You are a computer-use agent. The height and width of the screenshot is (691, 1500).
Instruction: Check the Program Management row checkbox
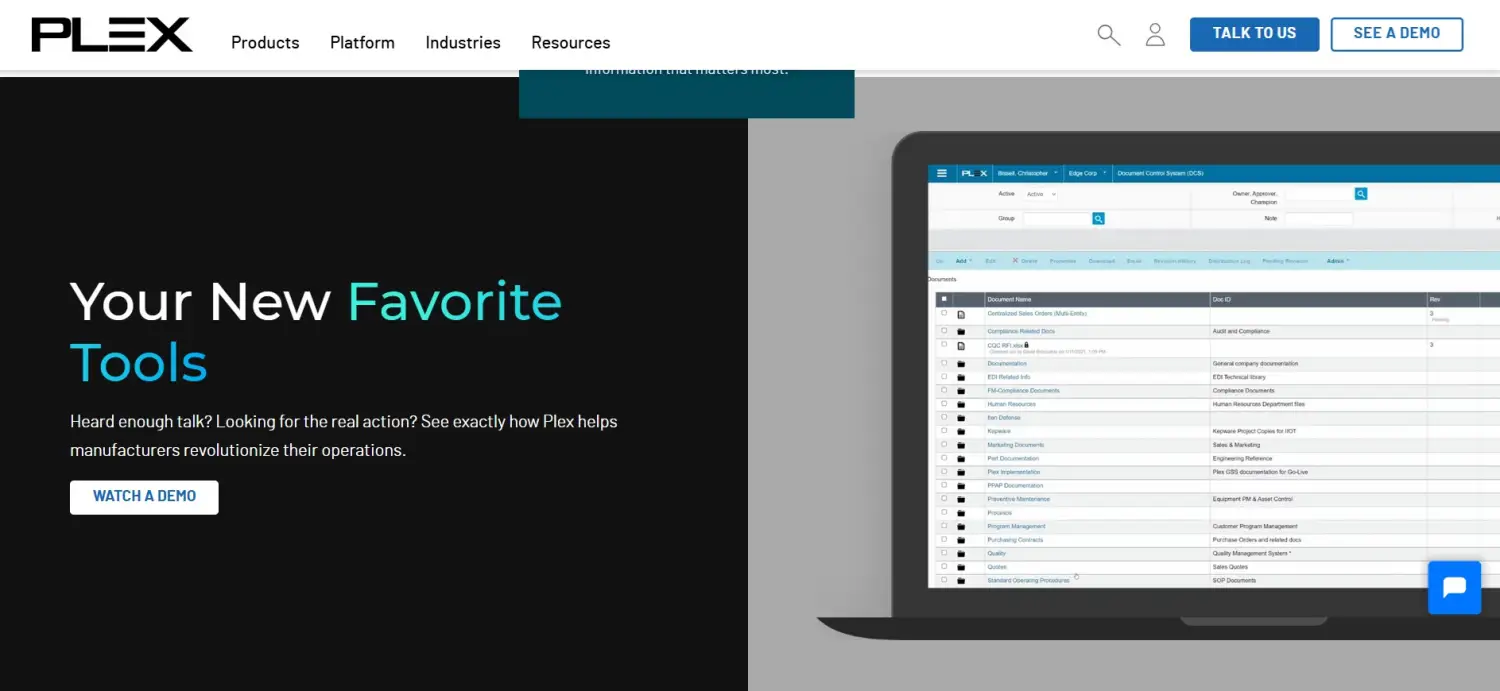(x=944, y=526)
